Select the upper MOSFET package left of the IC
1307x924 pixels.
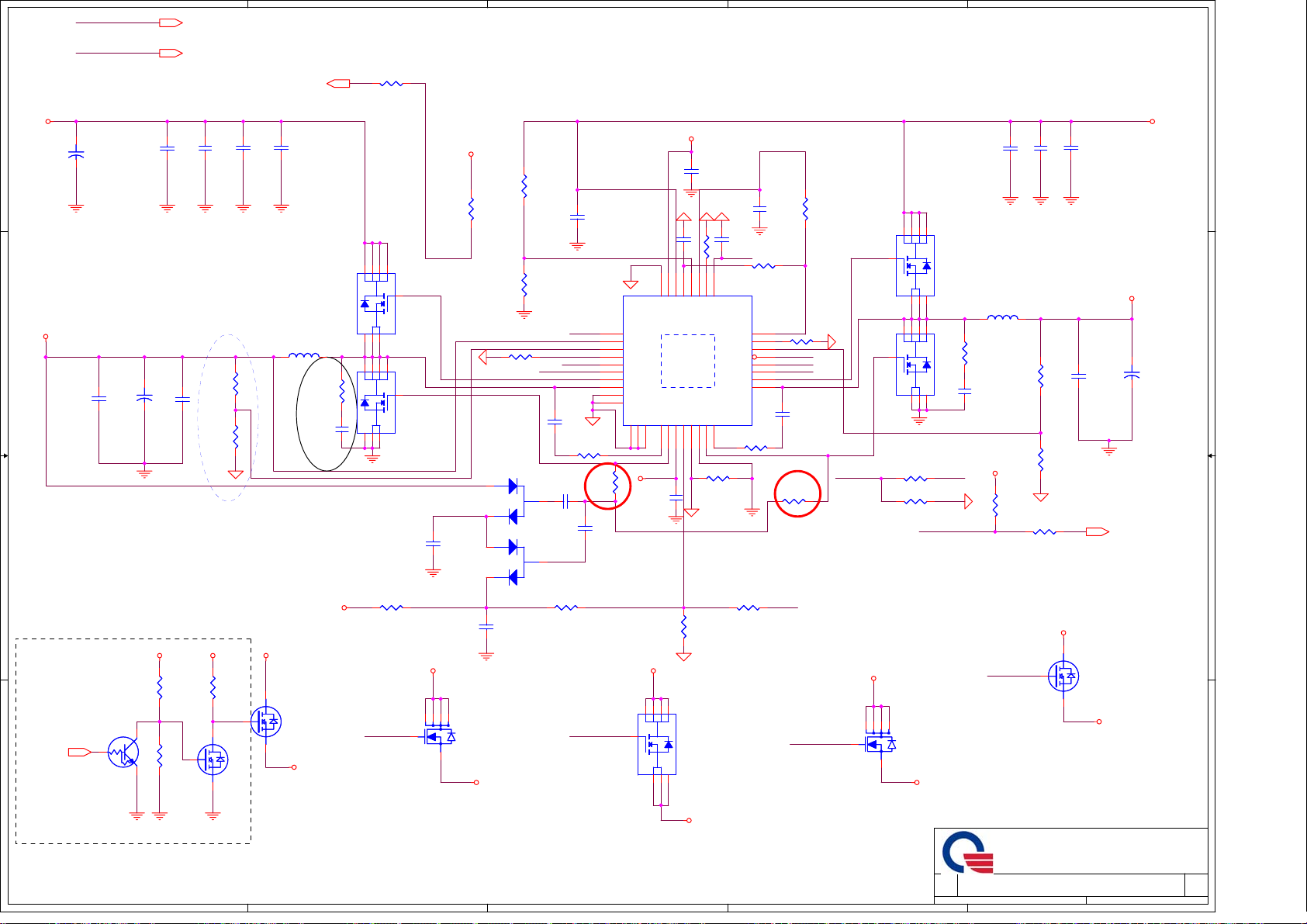click(x=376, y=303)
